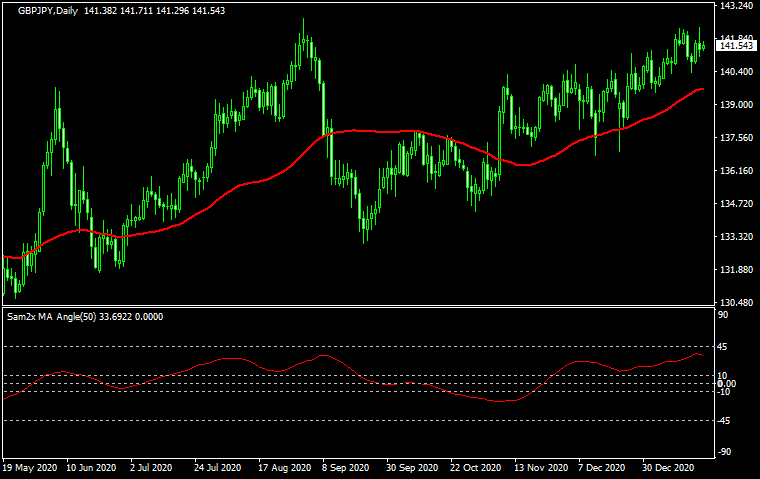Click the 130.480 price scale label
Viewport: 760px width, 479px height.
point(735,303)
